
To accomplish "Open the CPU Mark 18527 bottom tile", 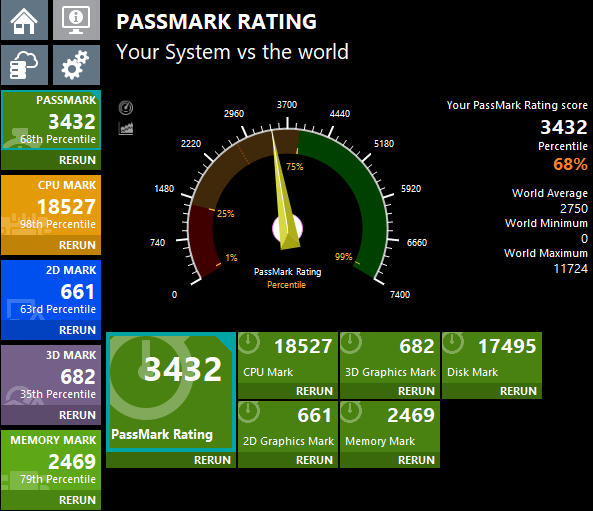I will tap(288, 357).
